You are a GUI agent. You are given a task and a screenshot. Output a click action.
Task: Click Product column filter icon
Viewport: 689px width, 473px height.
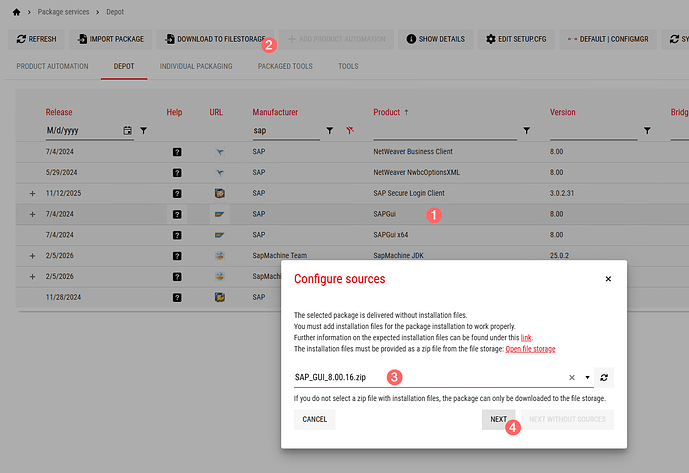pyautogui.click(x=526, y=131)
